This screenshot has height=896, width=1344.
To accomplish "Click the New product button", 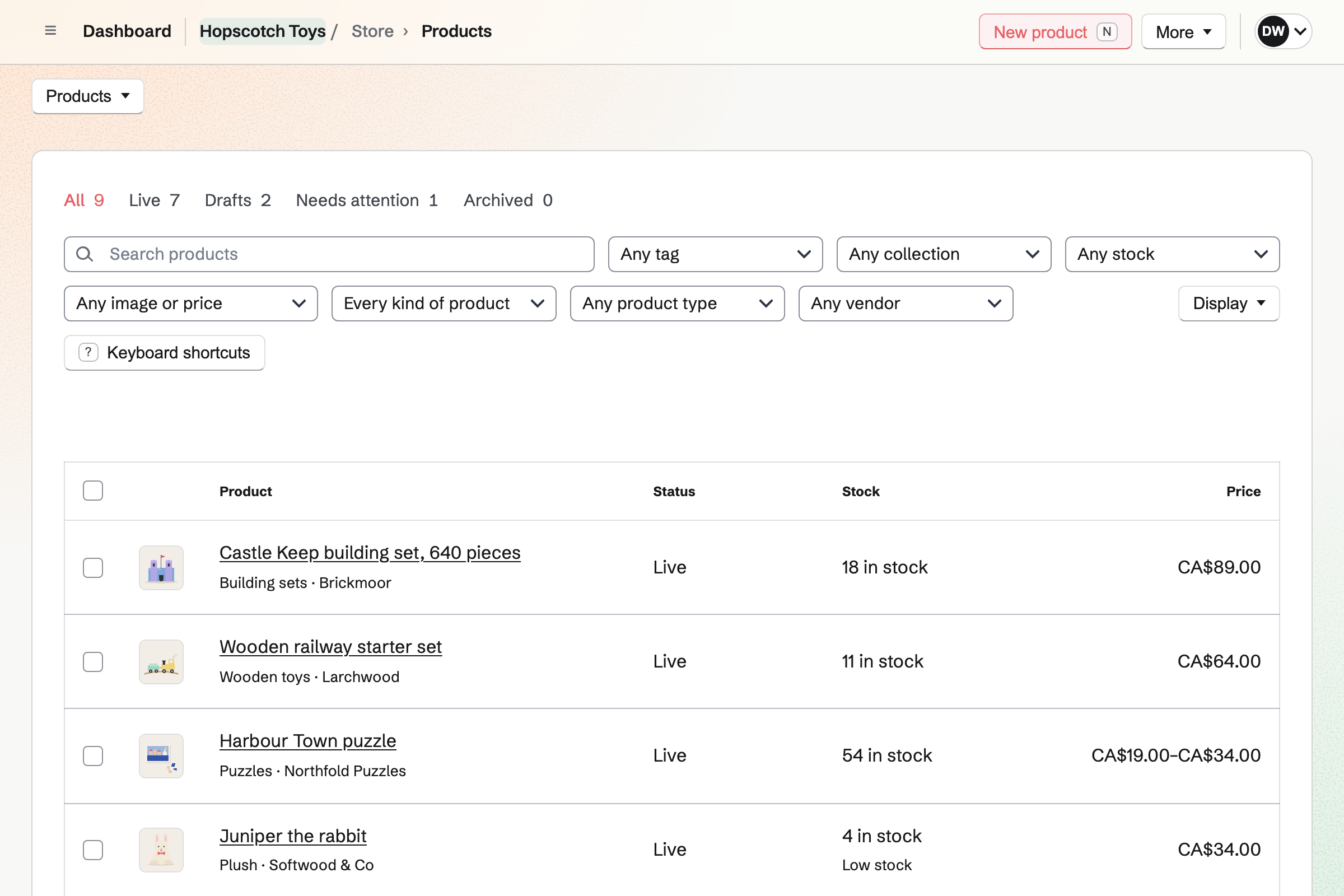I will (x=1055, y=31).
